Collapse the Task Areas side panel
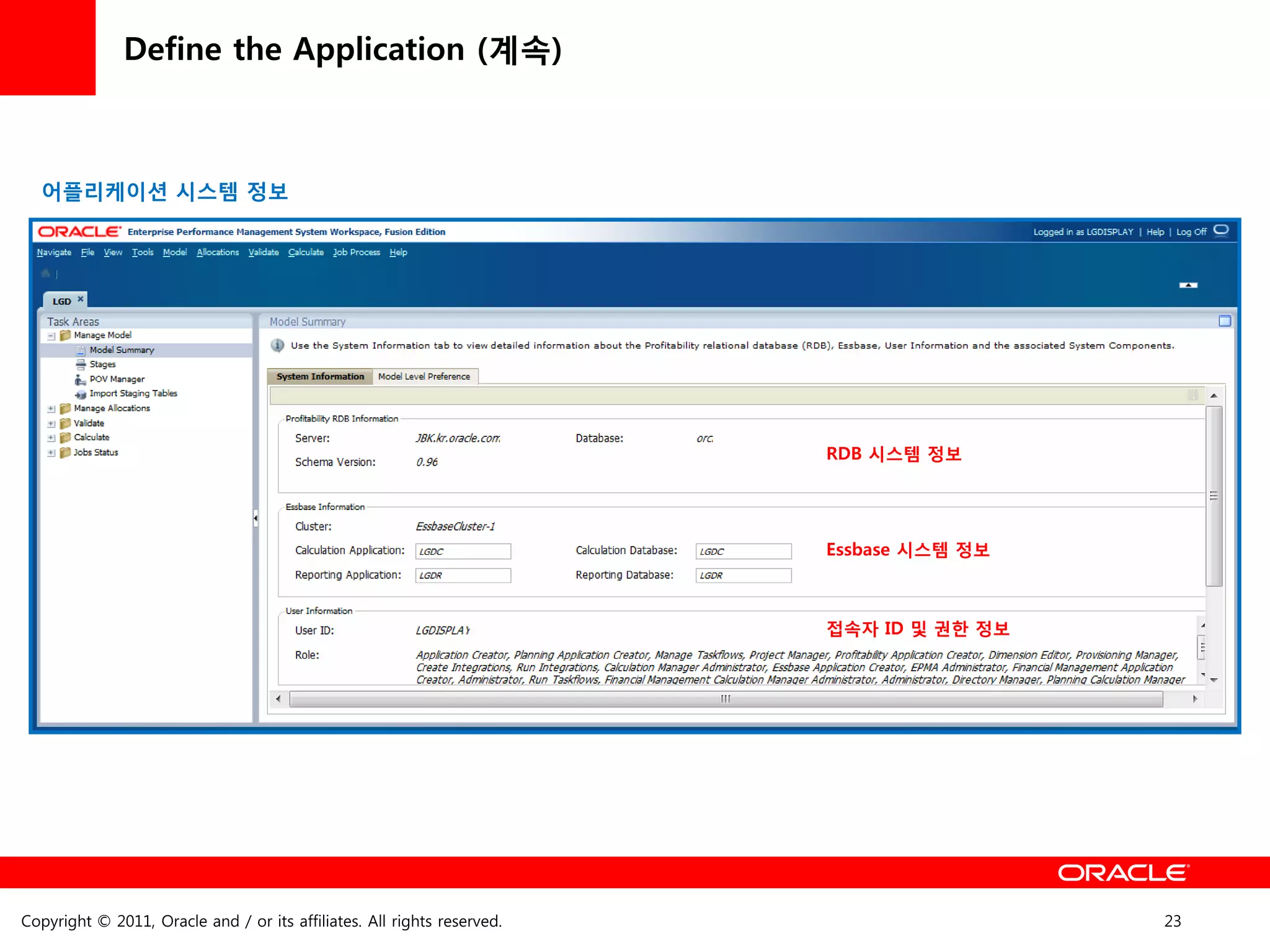The image size is (1270, 952). (x=255, y=518)
